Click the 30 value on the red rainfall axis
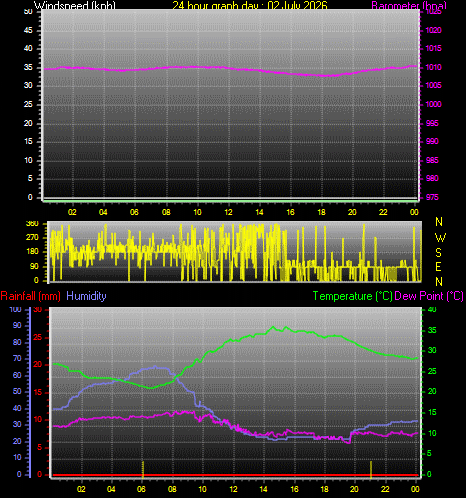 [38, 310]
